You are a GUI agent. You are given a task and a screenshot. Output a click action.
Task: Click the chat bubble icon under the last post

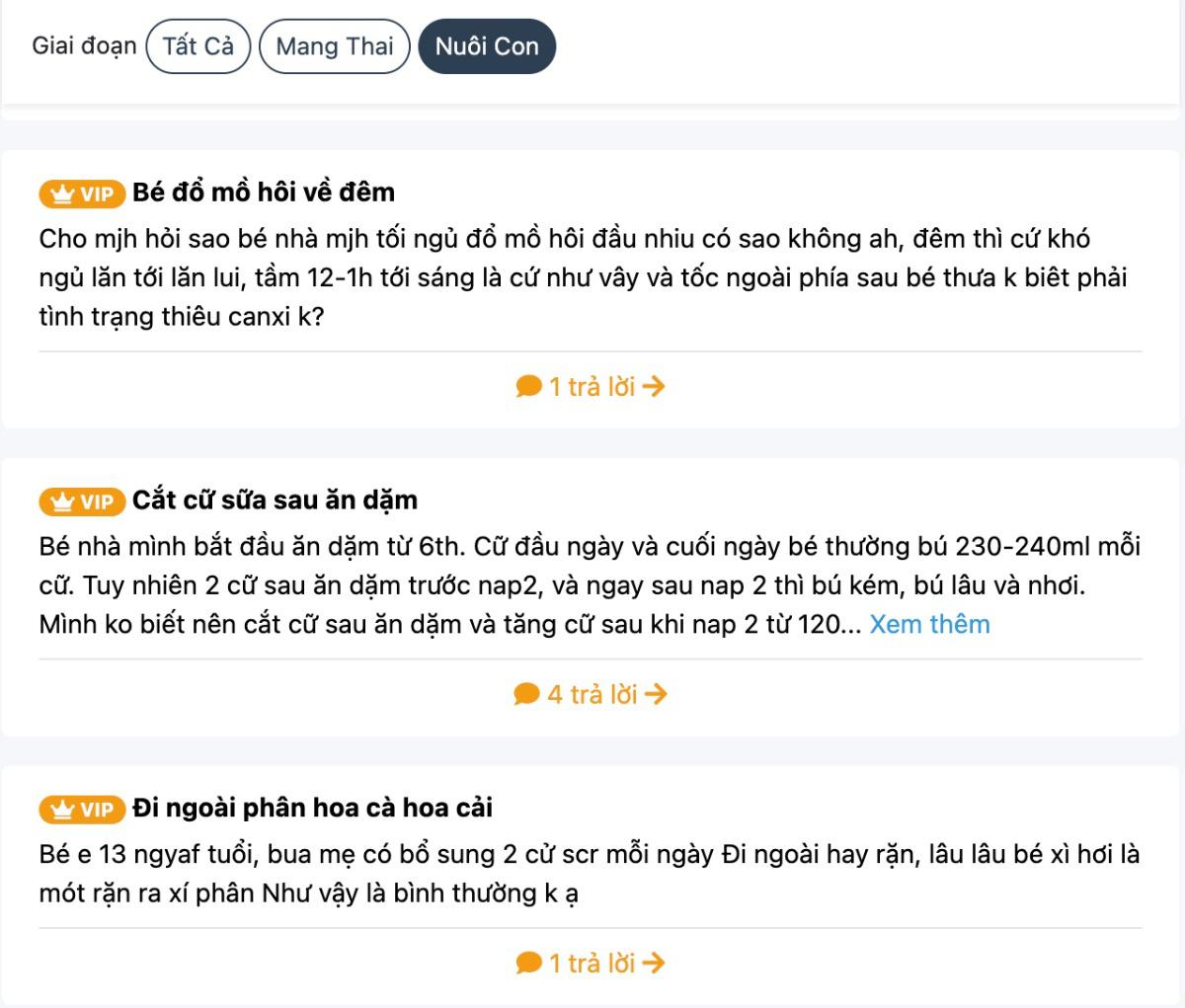(527, 963)
